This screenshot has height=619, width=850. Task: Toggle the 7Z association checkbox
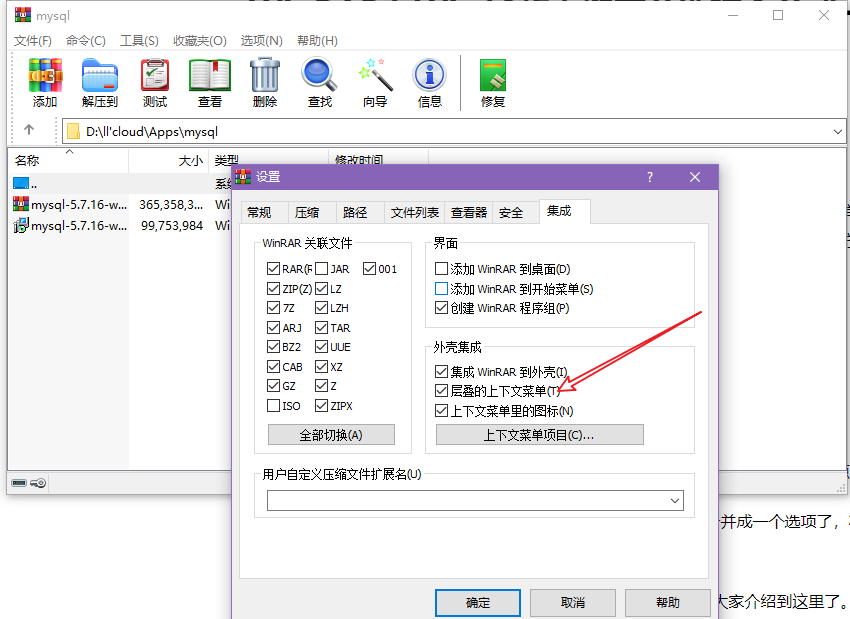coord(273,308)
